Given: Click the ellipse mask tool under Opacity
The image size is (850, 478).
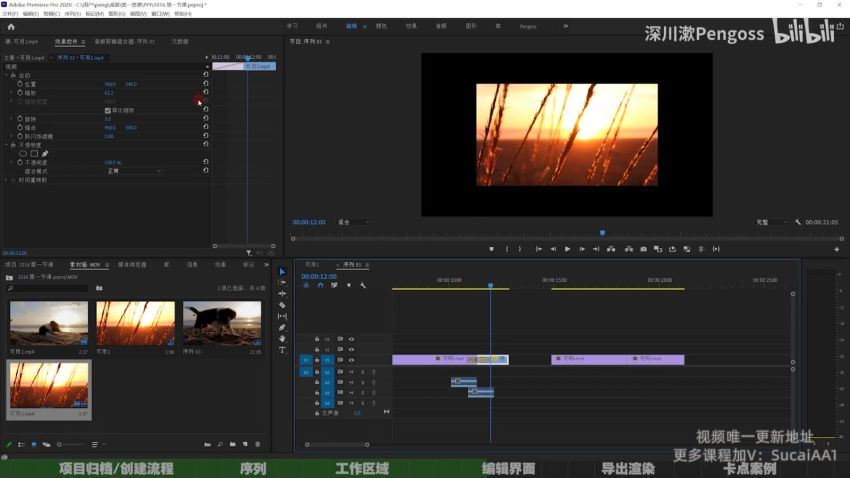Looking at the screenshot, I should (23, 154).
